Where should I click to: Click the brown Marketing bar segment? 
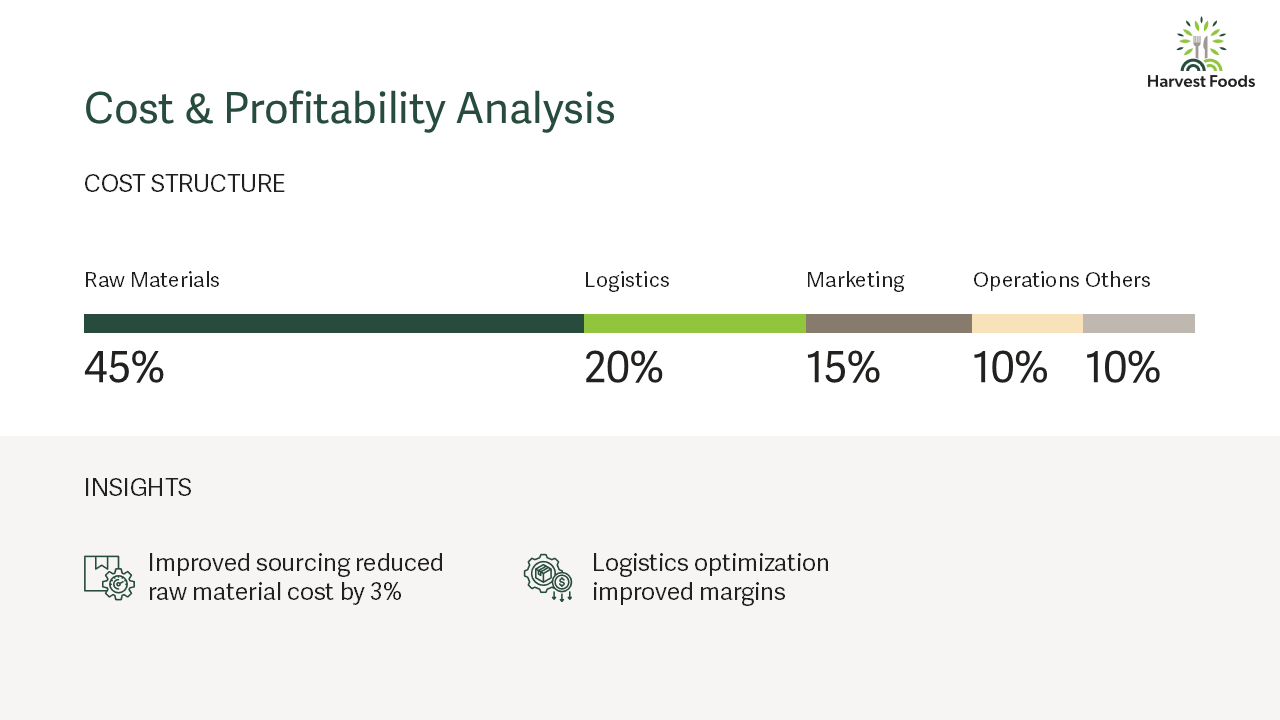coord(889,323)
